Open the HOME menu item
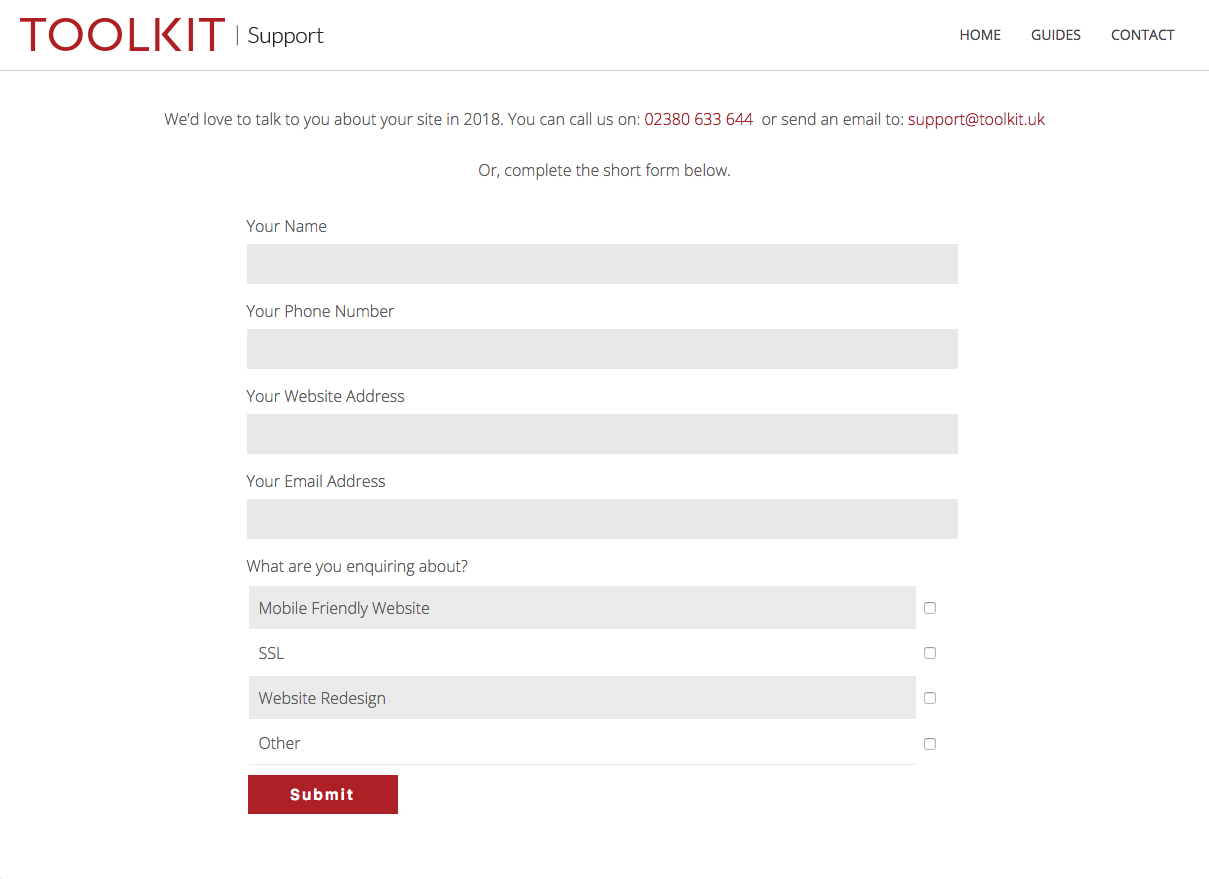This screenshot has width=1209, height=879. tap(980, 35)
